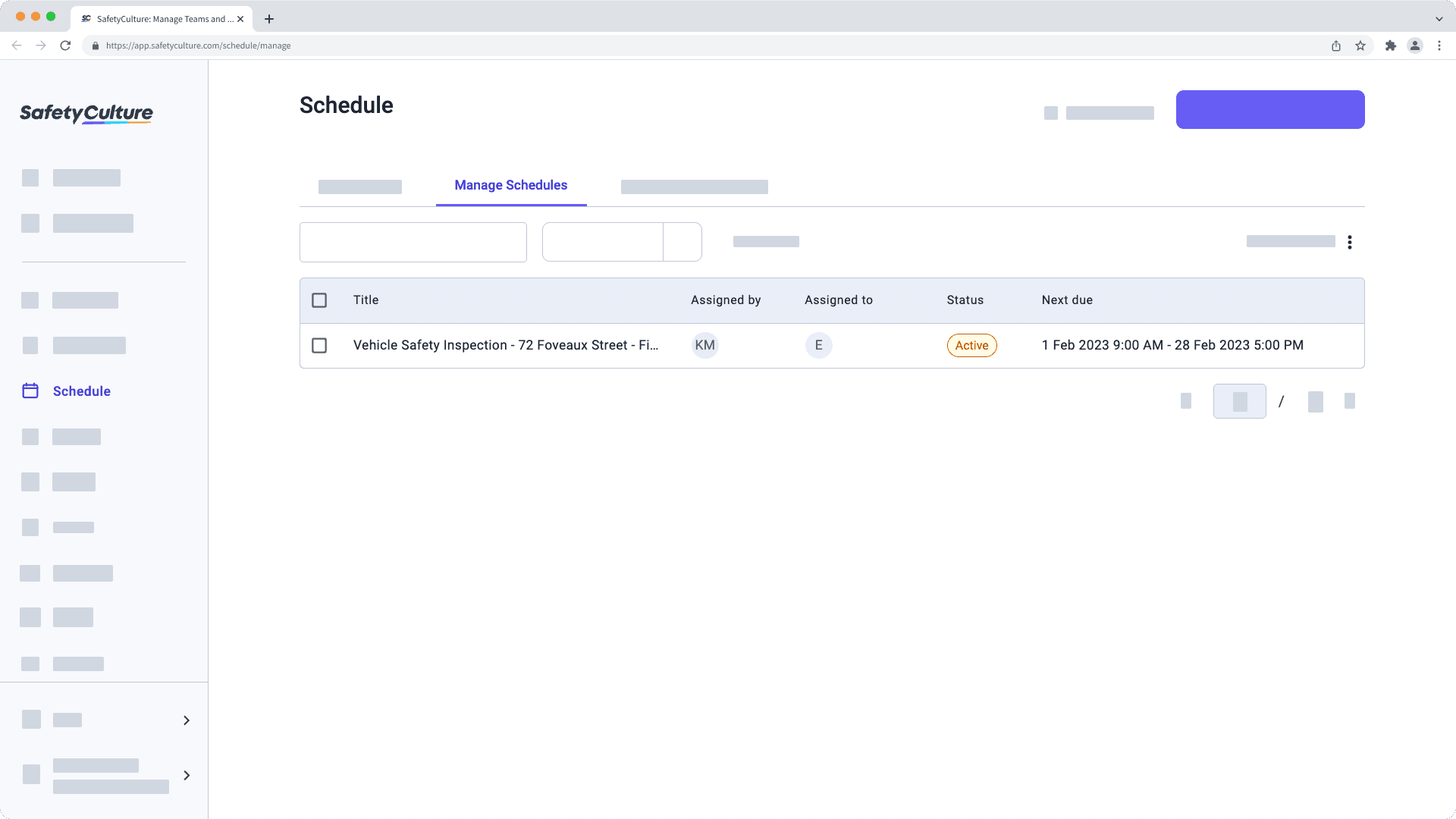Click the blue Create Schedule button
The image size is (1456, 819).
tap(1270, 109)
